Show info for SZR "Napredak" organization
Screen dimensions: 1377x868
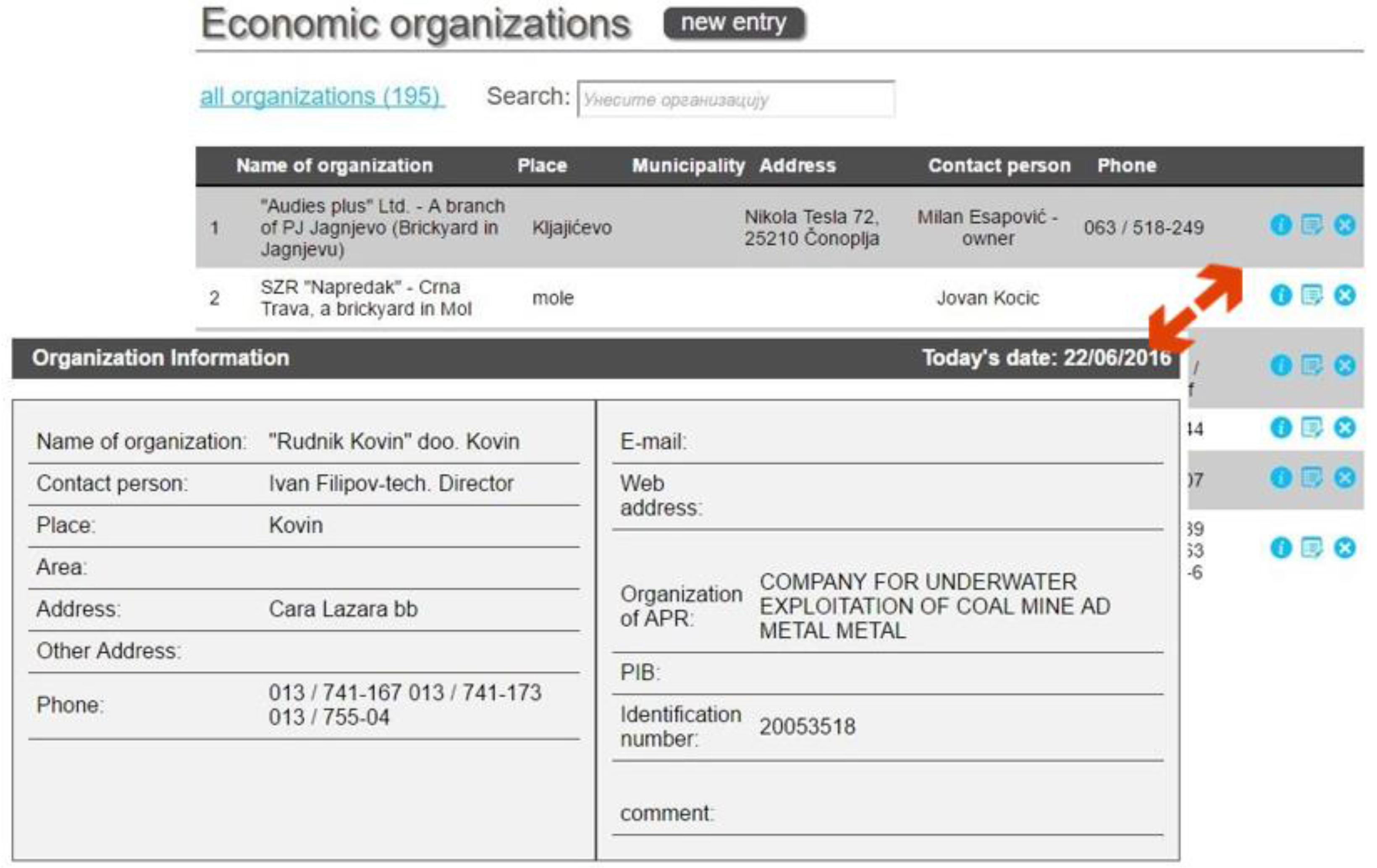coord(1280,295)
